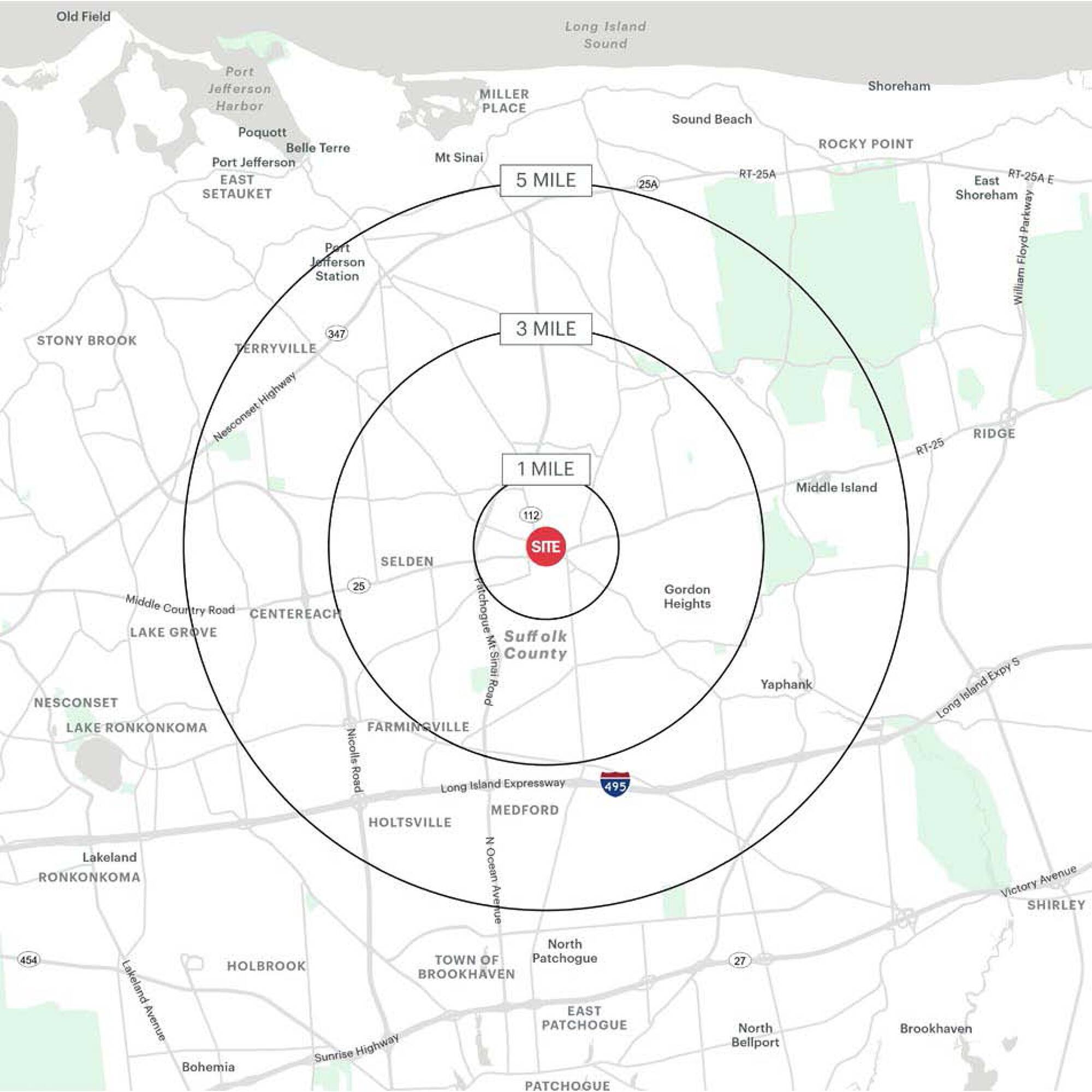This screenshot has width=1092, height=1092.
Task: Click the route 25A shield marker
Action: point(648,183)
